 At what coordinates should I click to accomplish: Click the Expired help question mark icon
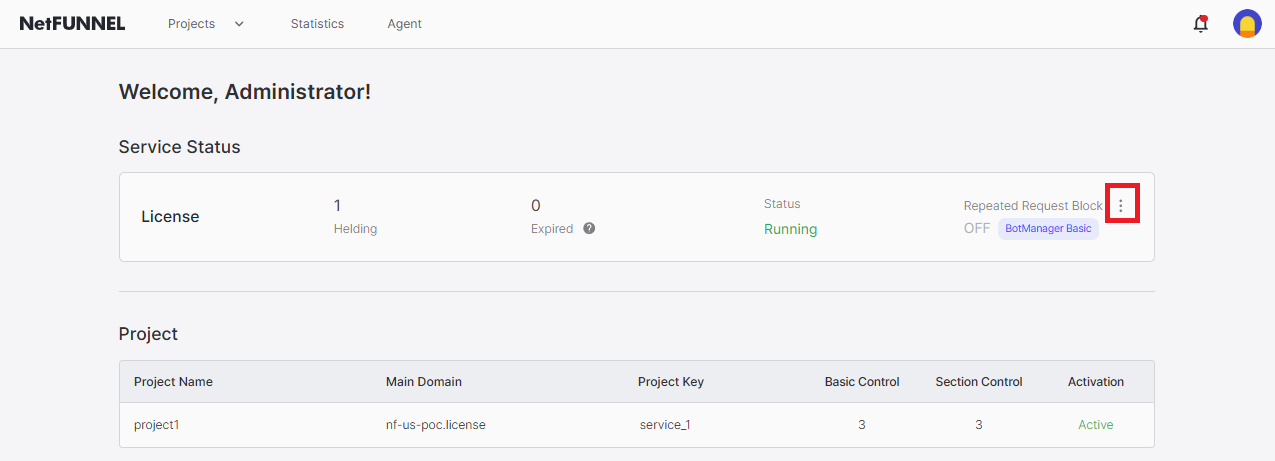click(589, 228)
